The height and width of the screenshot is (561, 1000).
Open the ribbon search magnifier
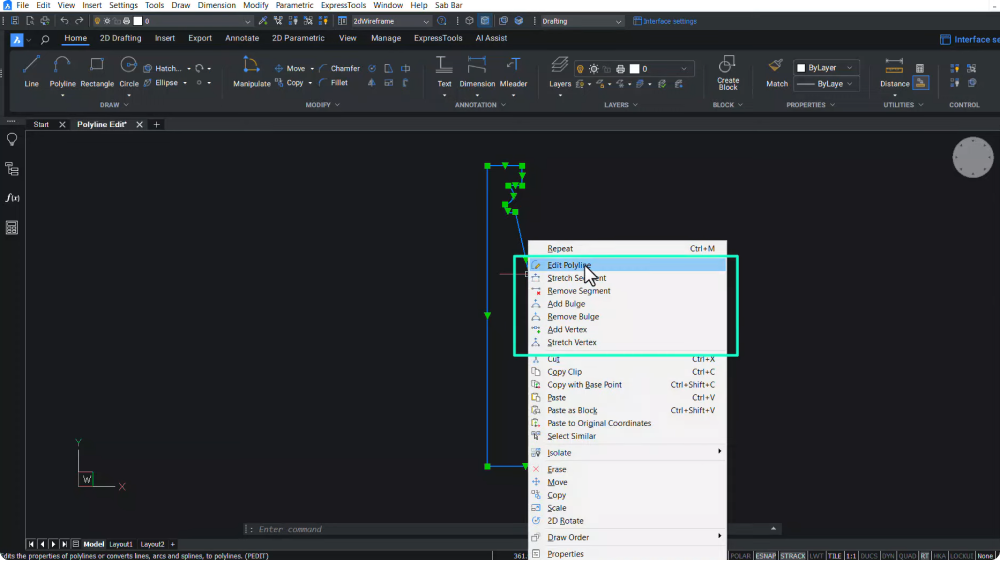coord(45,40)
